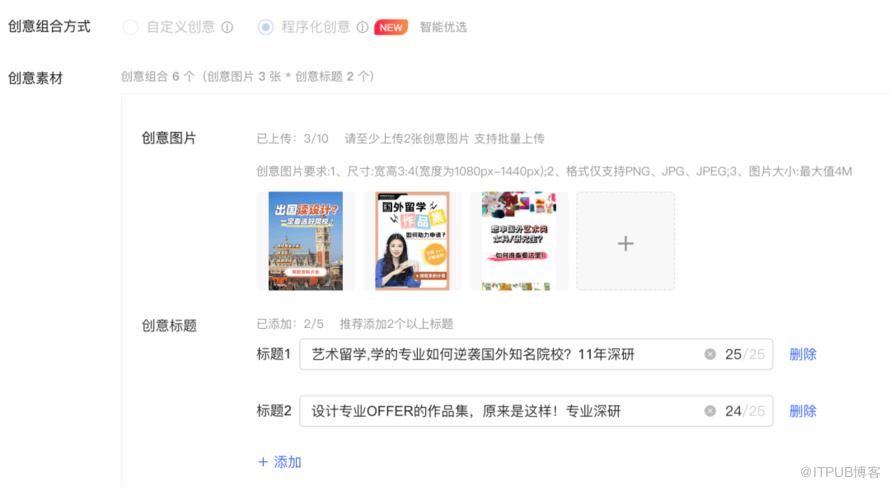Image resolution: width=890 pixels, height=487 pixels.
Task: Click the red NEW badge
Action: click(x=391, y=27)
